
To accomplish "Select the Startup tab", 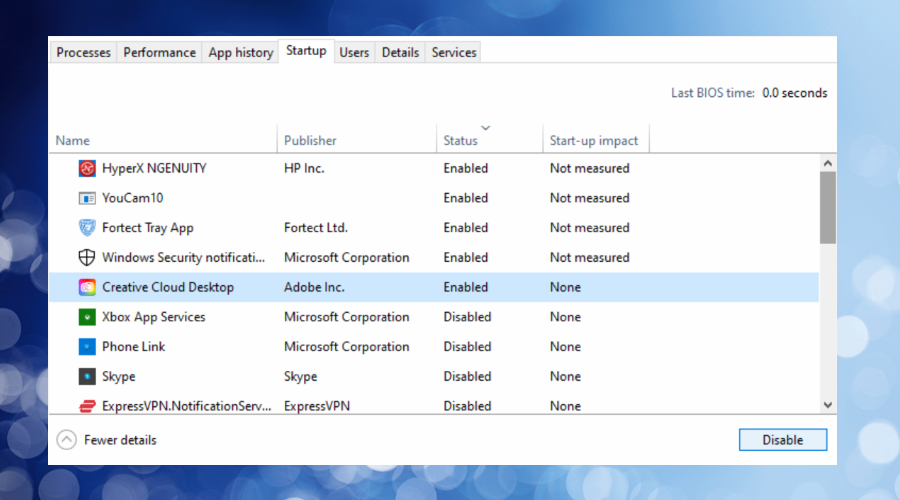I will tap(306, 51).
